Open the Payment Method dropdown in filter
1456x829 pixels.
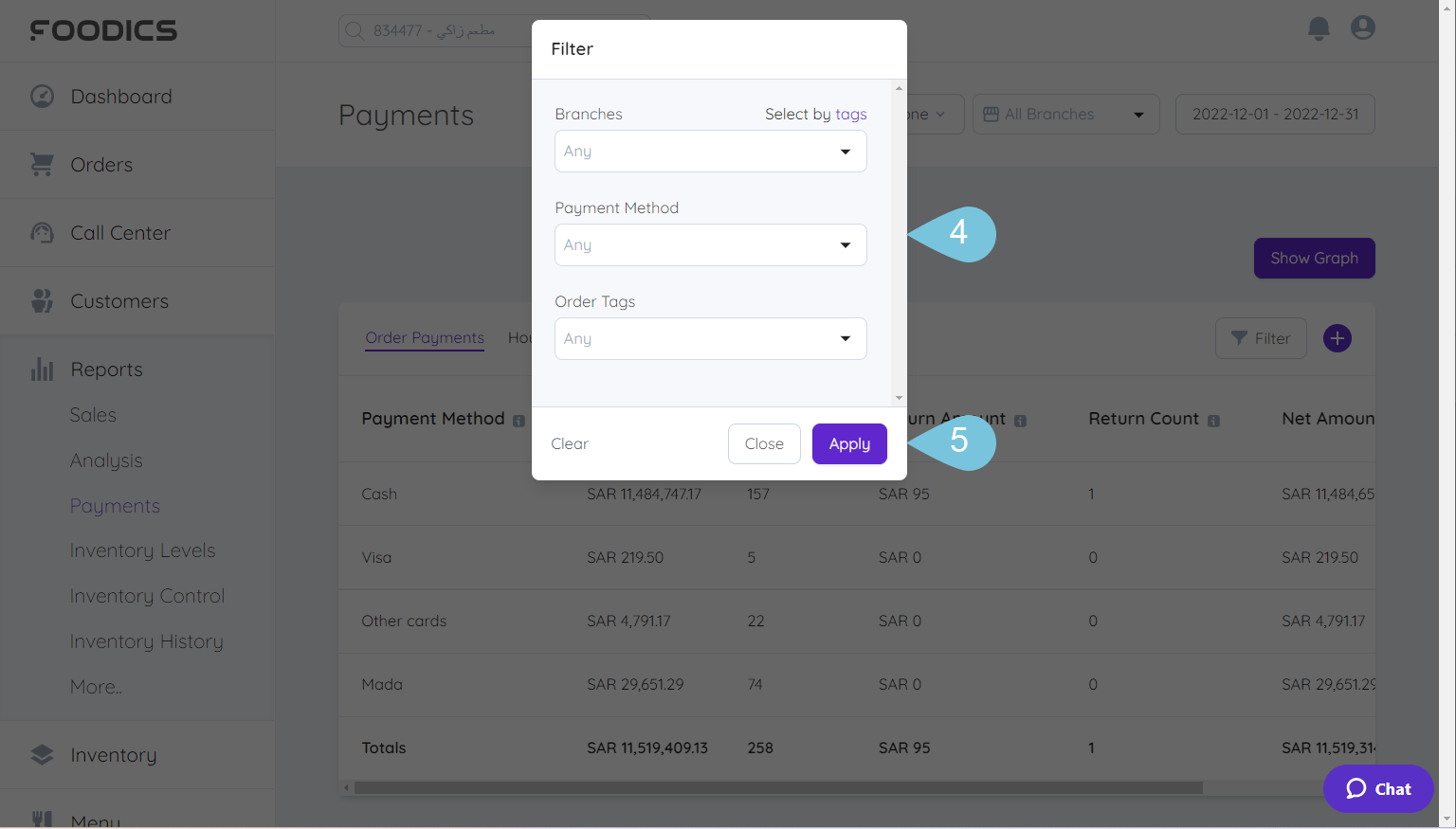(711, 245)
